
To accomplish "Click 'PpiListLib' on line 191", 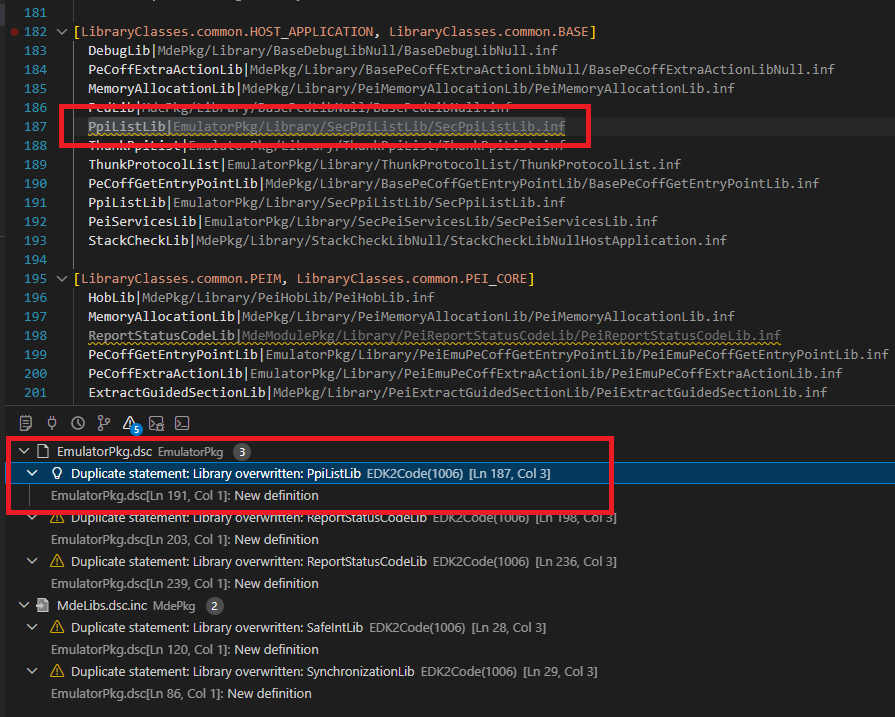I will click(127, 203).
